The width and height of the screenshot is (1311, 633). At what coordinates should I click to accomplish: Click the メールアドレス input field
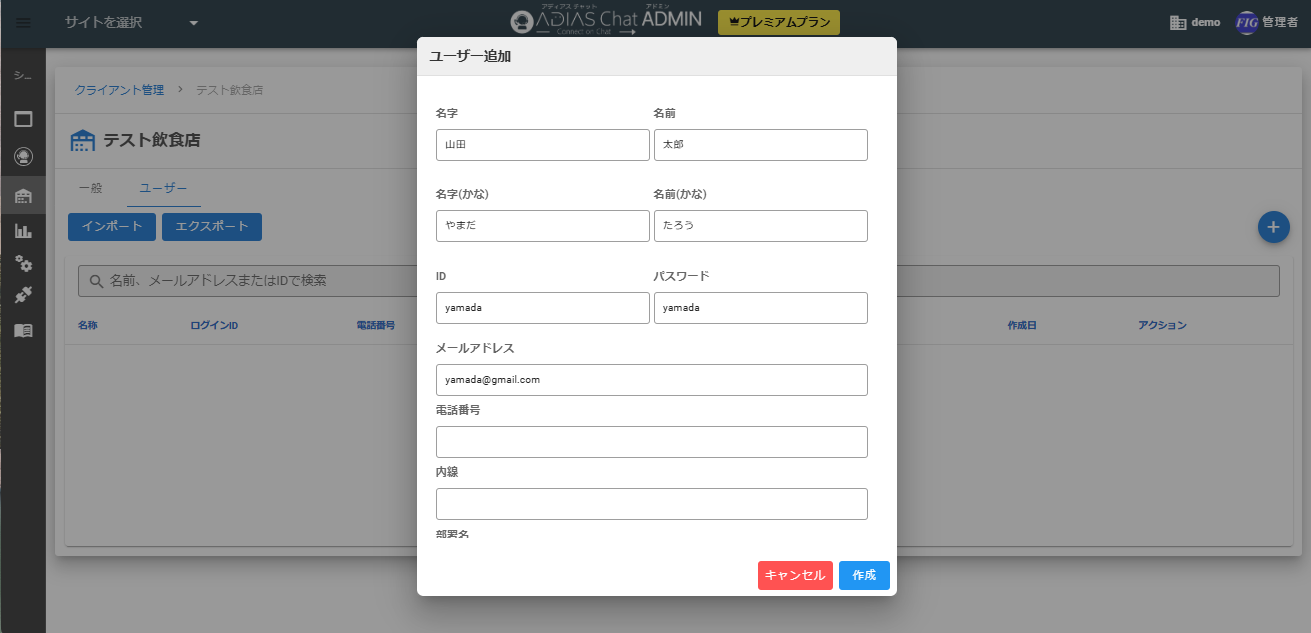tap(651, 380)
